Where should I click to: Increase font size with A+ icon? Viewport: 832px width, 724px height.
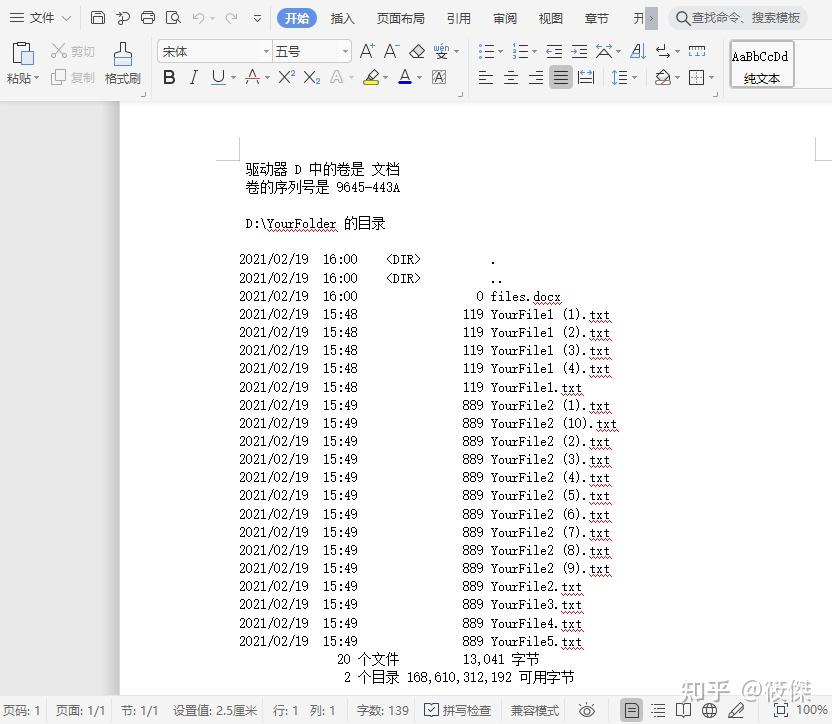[367, 51]
